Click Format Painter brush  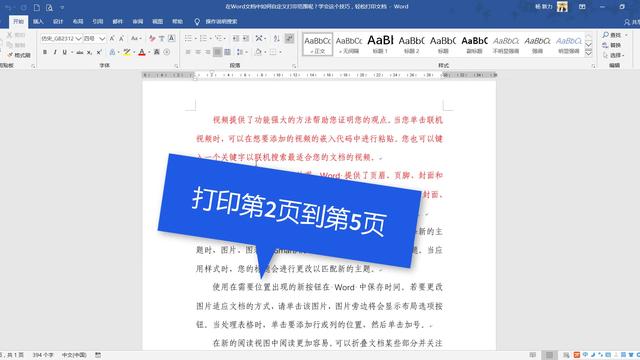[x=19, y=55]
